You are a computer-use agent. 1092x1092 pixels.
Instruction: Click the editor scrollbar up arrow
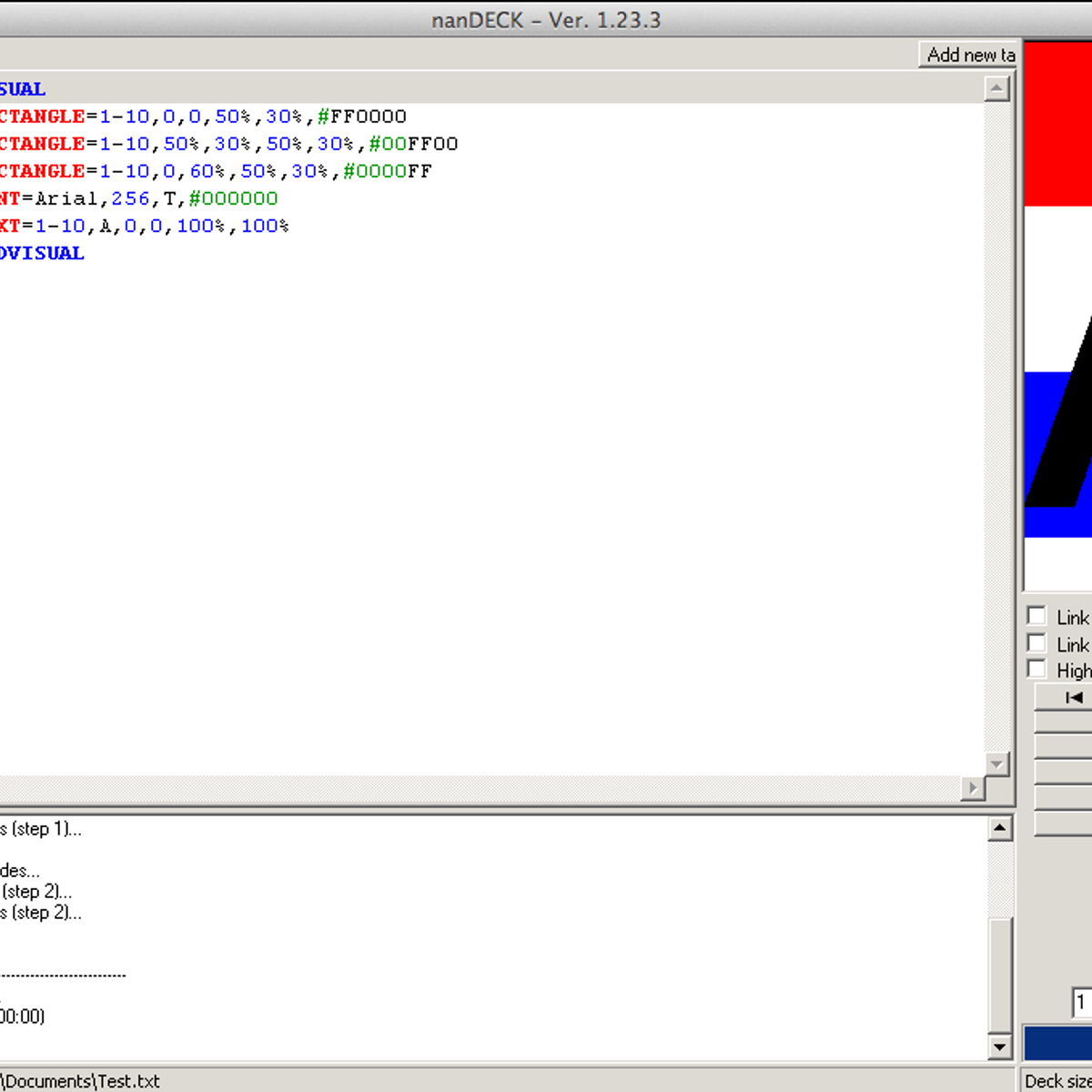pyautogui.click(x=997, y=87)
